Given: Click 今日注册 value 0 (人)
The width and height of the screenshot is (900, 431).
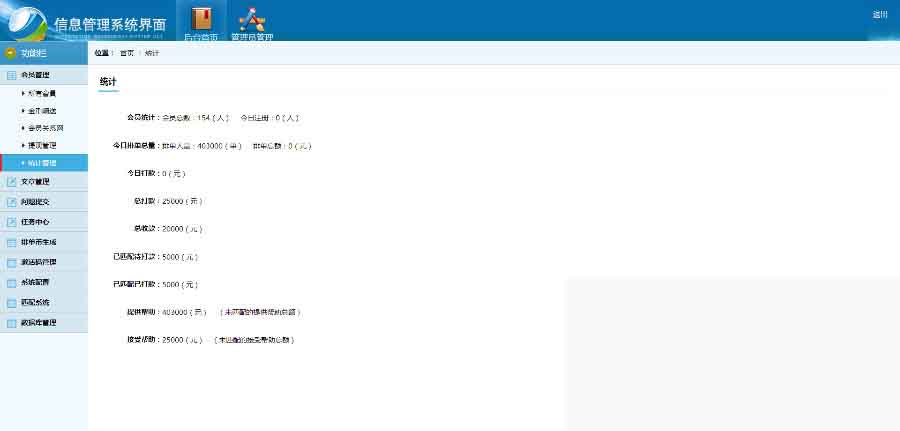Looking at the screenshot, I should 287,118.
